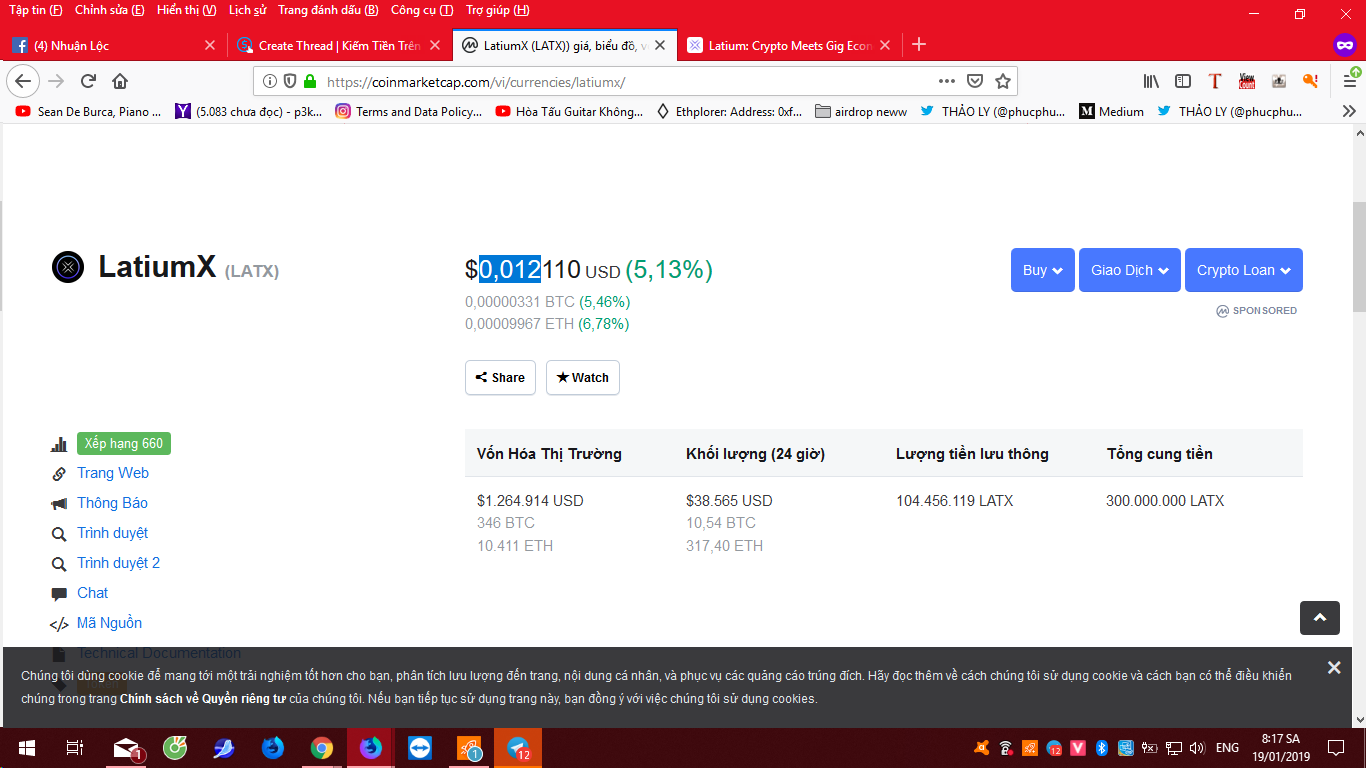
Task: Open the browser home page
Action: [120, 81]
